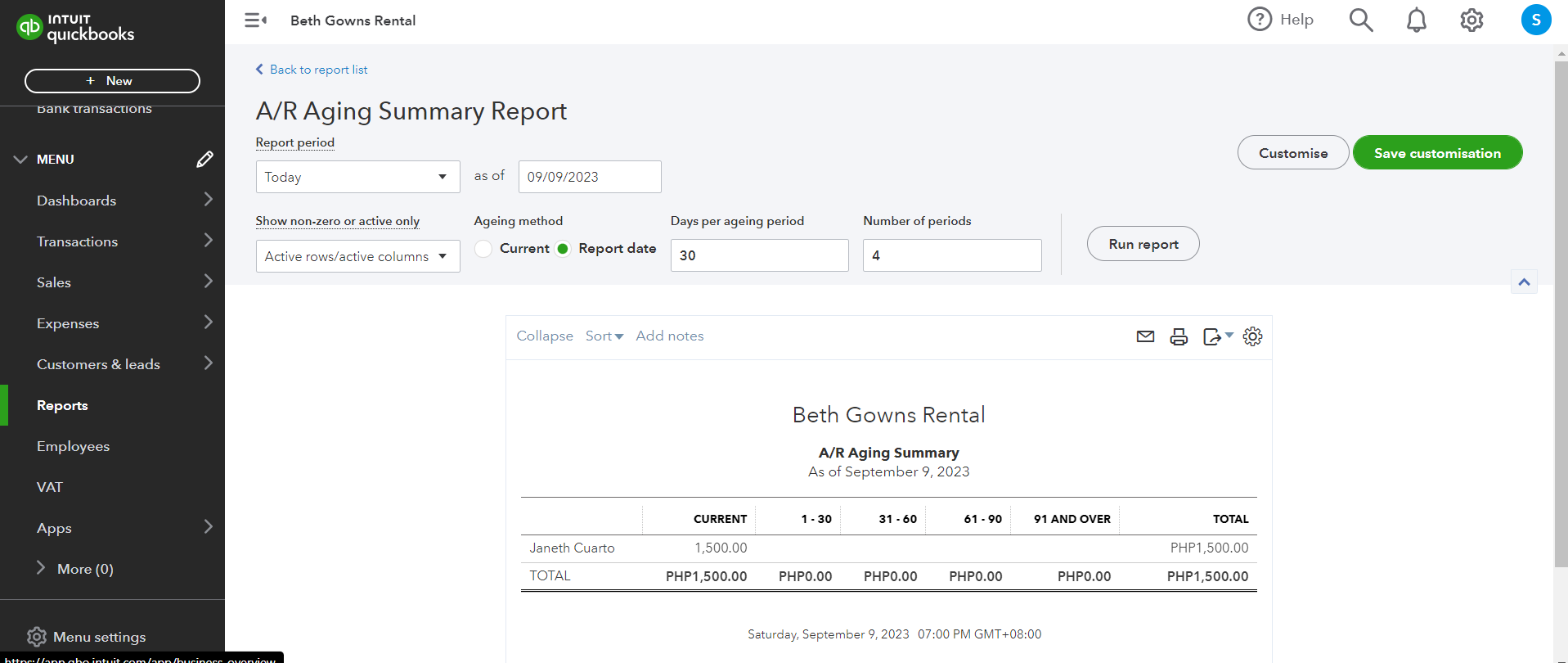Image resolution: width=1568 pixels, height=663 pixels.
Task: Expand Customers & leads submenu arrow
Action: coord(208,363)
